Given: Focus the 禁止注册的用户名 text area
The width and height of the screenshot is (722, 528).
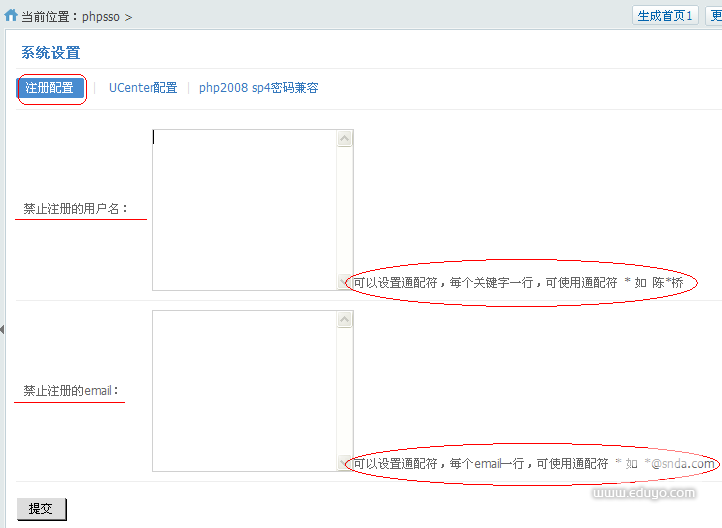Looking at the screenshot, I should click(244, 210).
